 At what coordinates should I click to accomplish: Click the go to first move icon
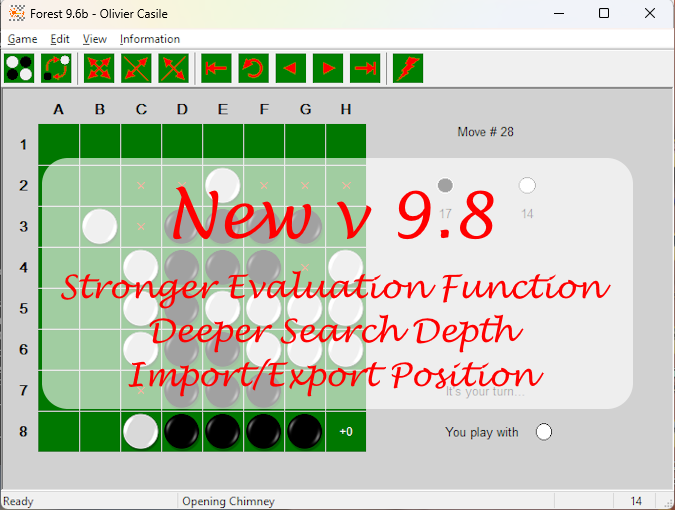point(216,68)
